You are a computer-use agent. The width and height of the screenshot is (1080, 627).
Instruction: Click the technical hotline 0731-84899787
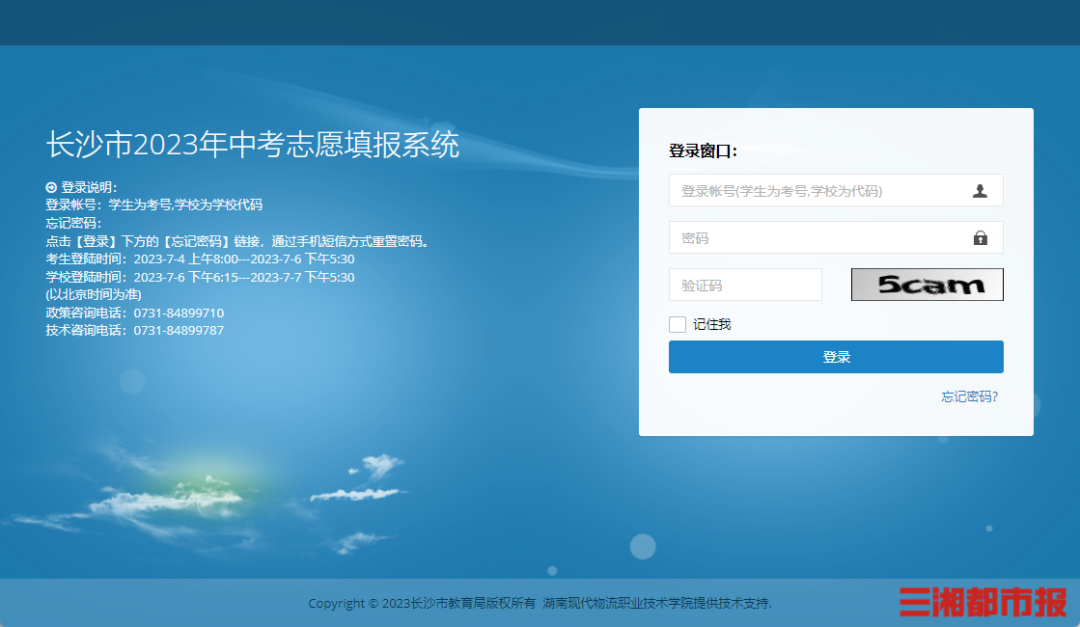[x=178, y=330]
